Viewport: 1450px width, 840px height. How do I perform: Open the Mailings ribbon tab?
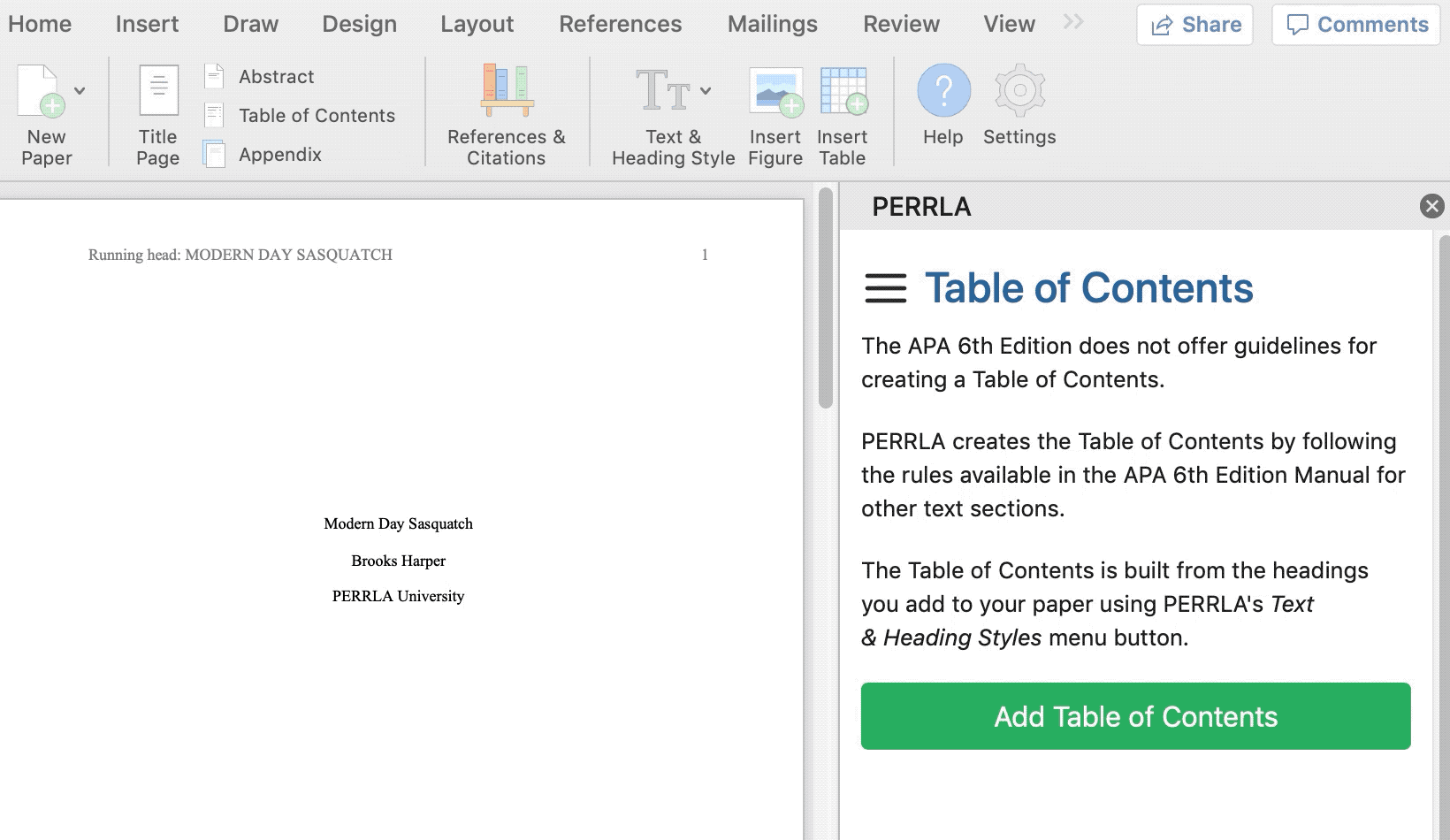coord(772,24)
